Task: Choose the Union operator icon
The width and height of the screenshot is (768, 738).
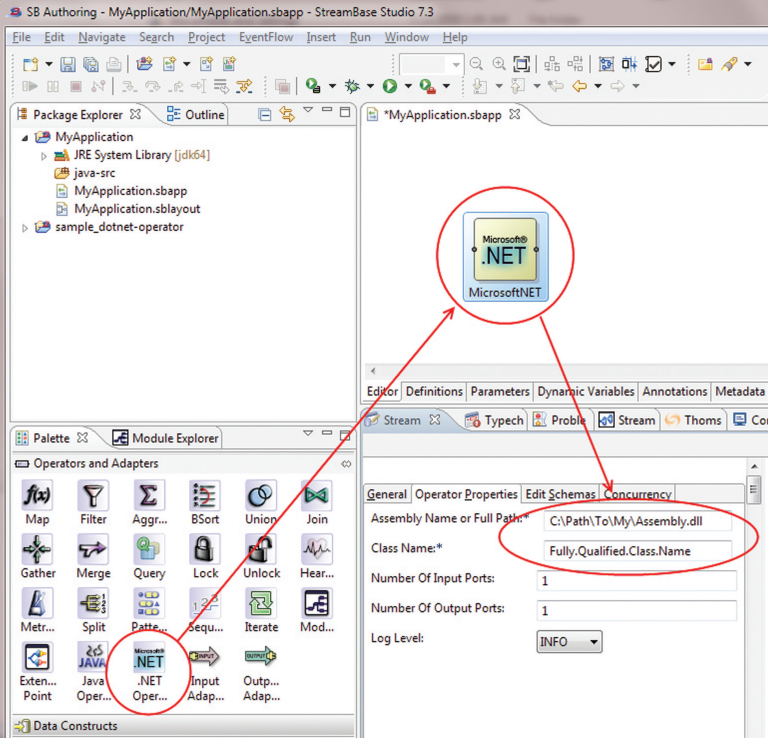Action: tap(261, 497)
